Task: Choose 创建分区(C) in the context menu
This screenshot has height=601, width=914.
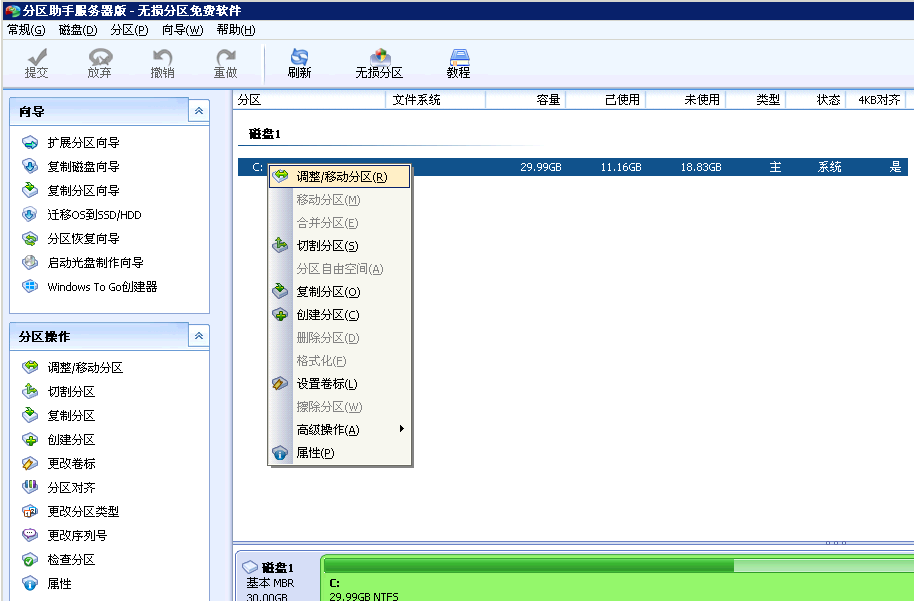Action: click(340, 315)
